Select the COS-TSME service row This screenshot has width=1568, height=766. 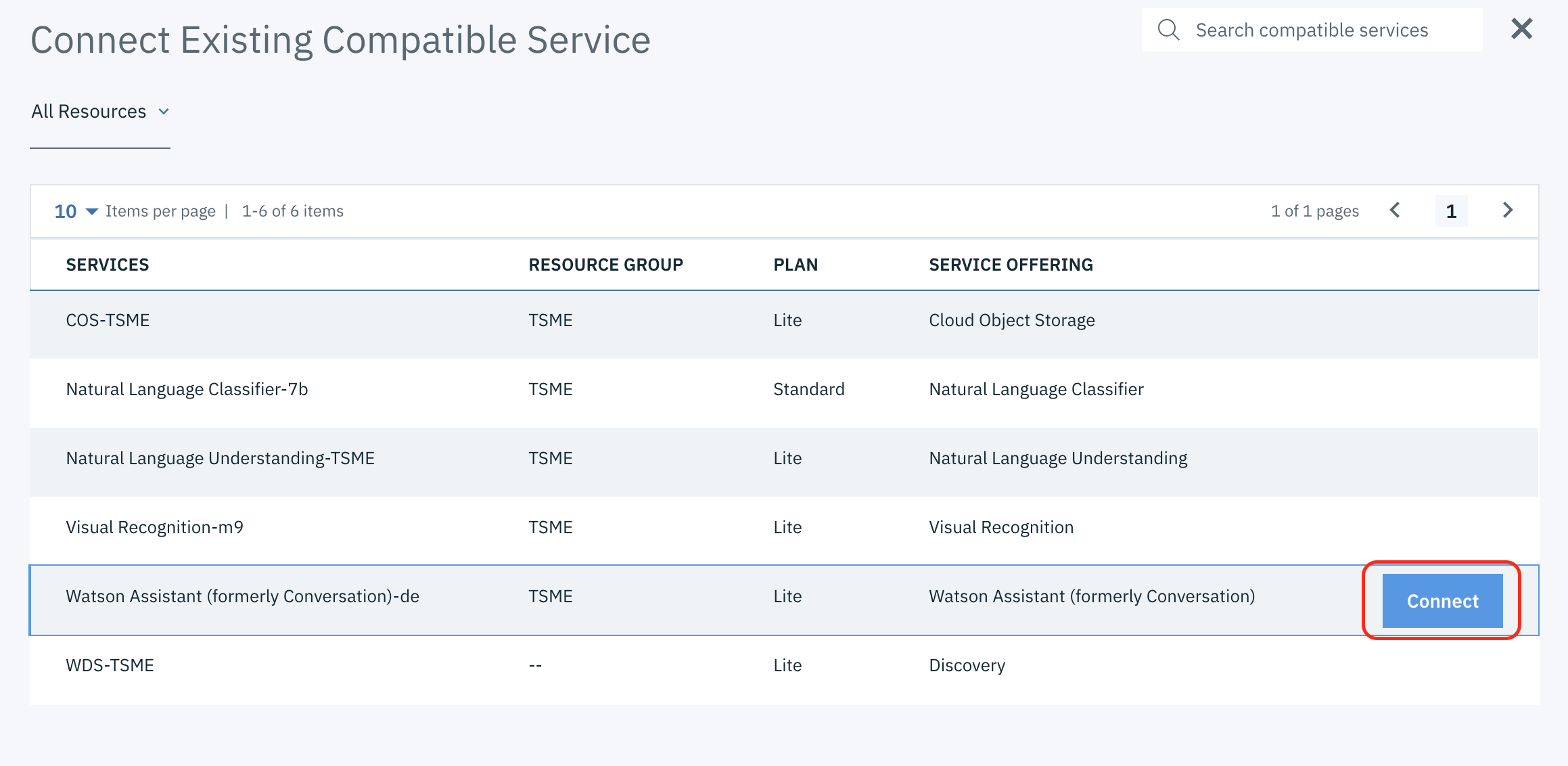click(108, 320)
